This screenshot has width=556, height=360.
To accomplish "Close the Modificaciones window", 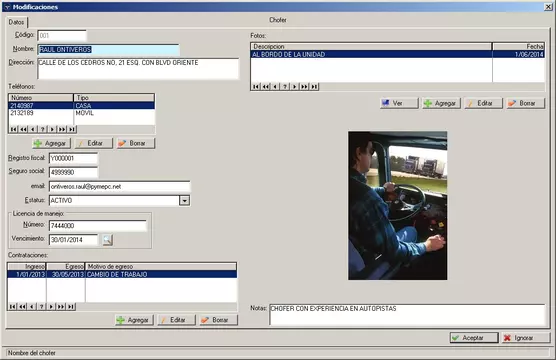I will pyautogui.click(x=548, y=7).
